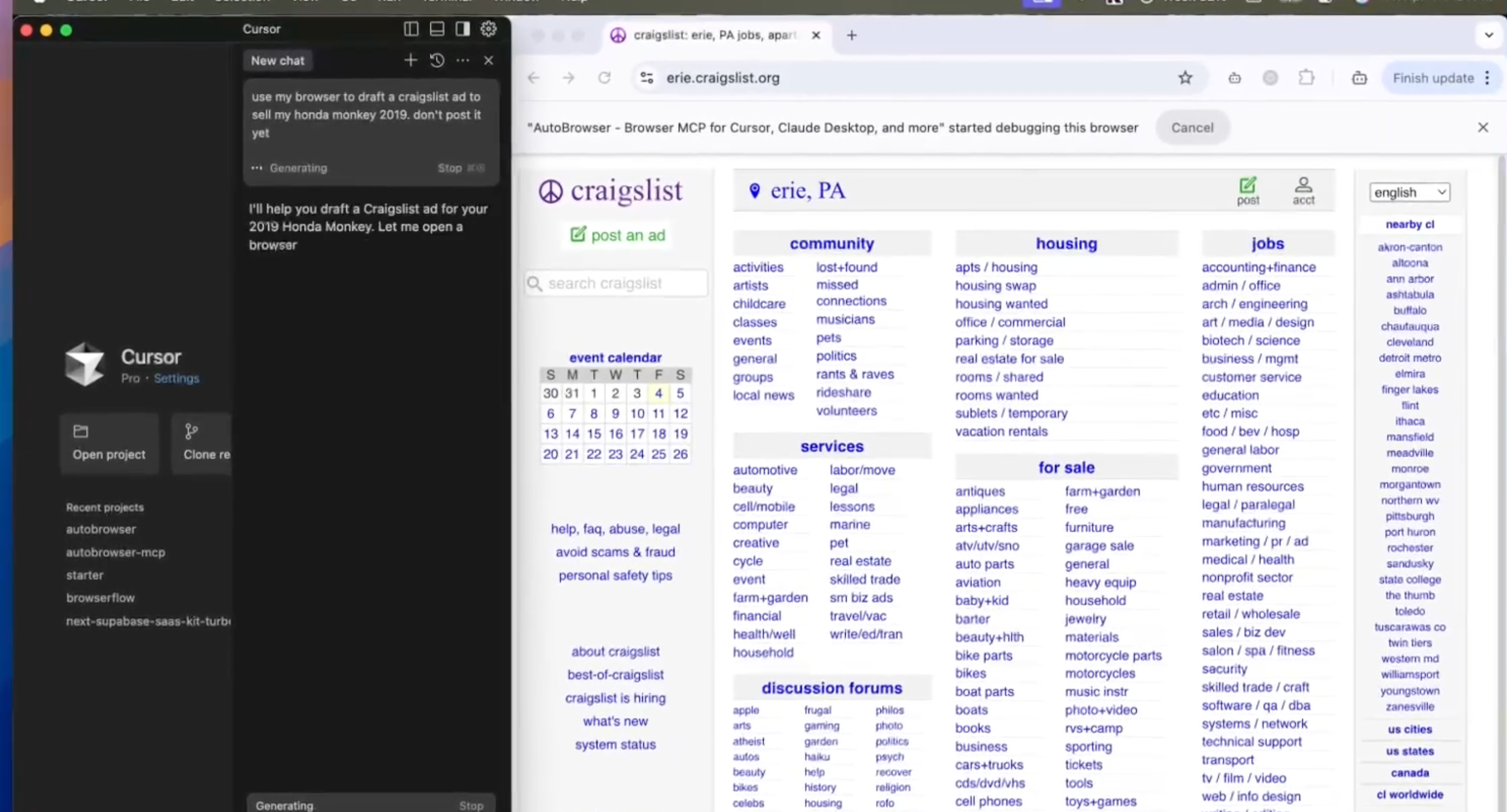This screenshot has width=1507, height=812.
Task: Open Chrome three-dot menu
Action: click(x=1487, y=77)
